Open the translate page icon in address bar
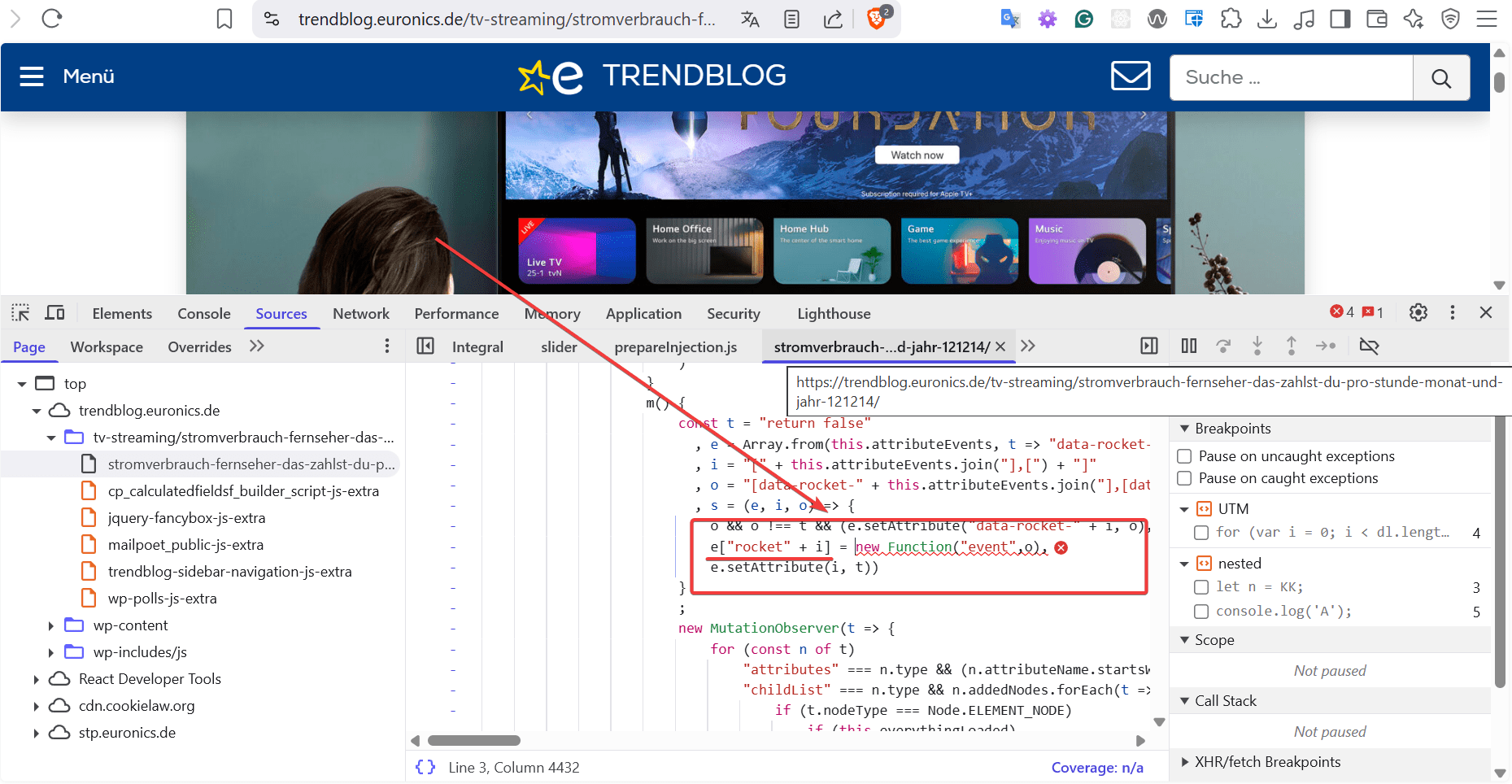Image resolution: width=1512 pixels, height=784 pixels. tap(750, 19)
